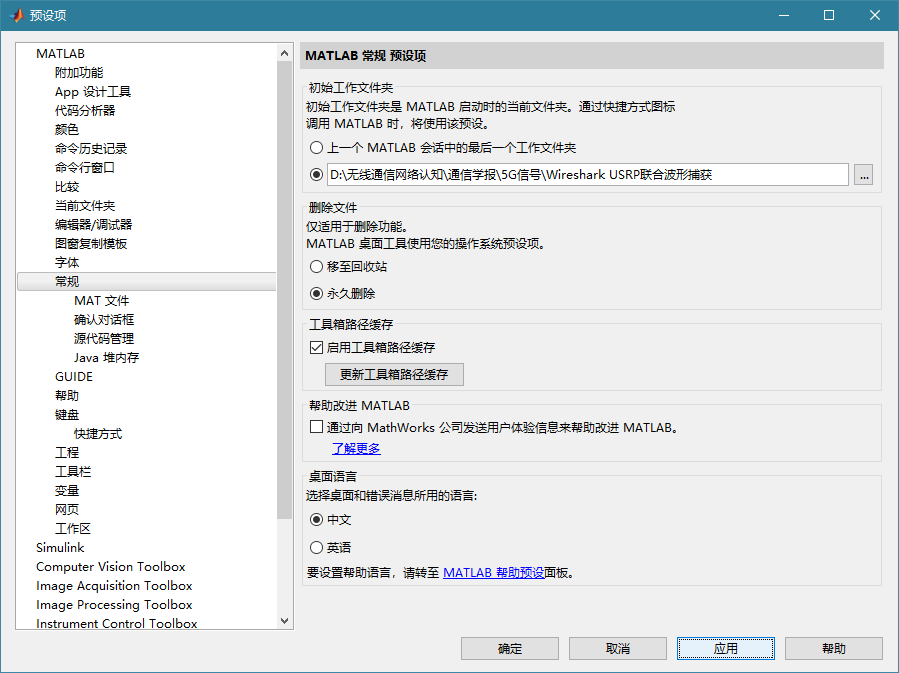
Task: Click the initial working folder path field
Action: (588, 175)
